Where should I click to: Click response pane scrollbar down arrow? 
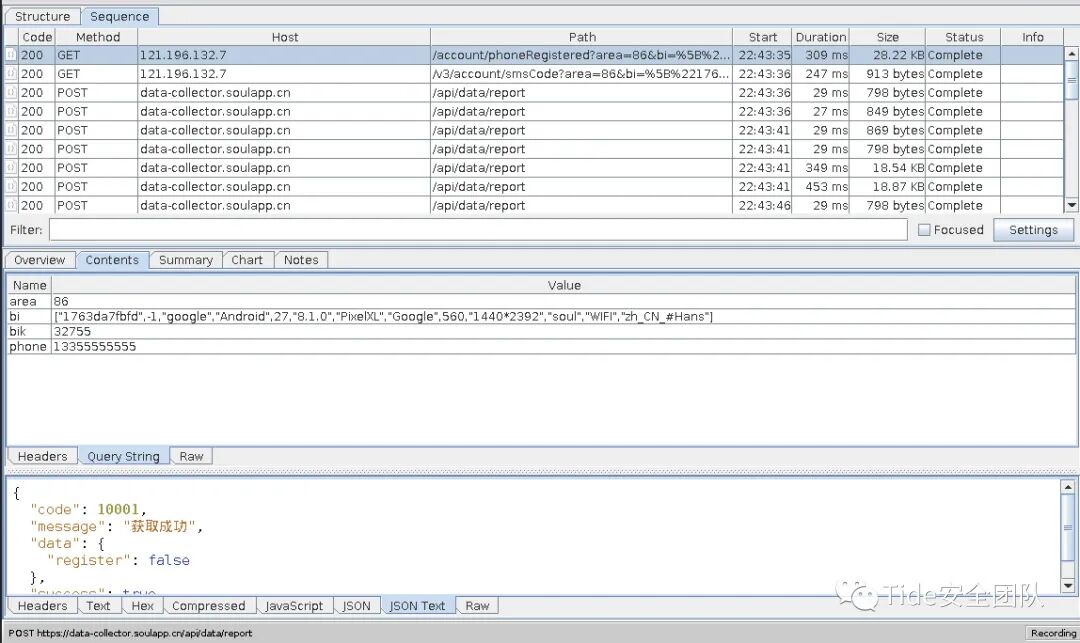(x=1068, y=586)
